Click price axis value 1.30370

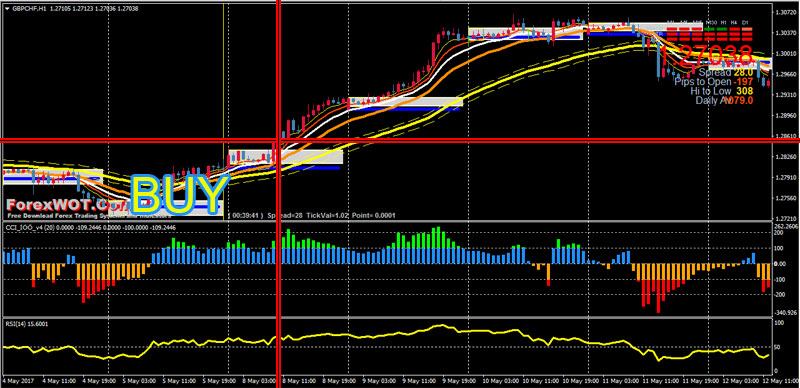click(x=786, y=32)
